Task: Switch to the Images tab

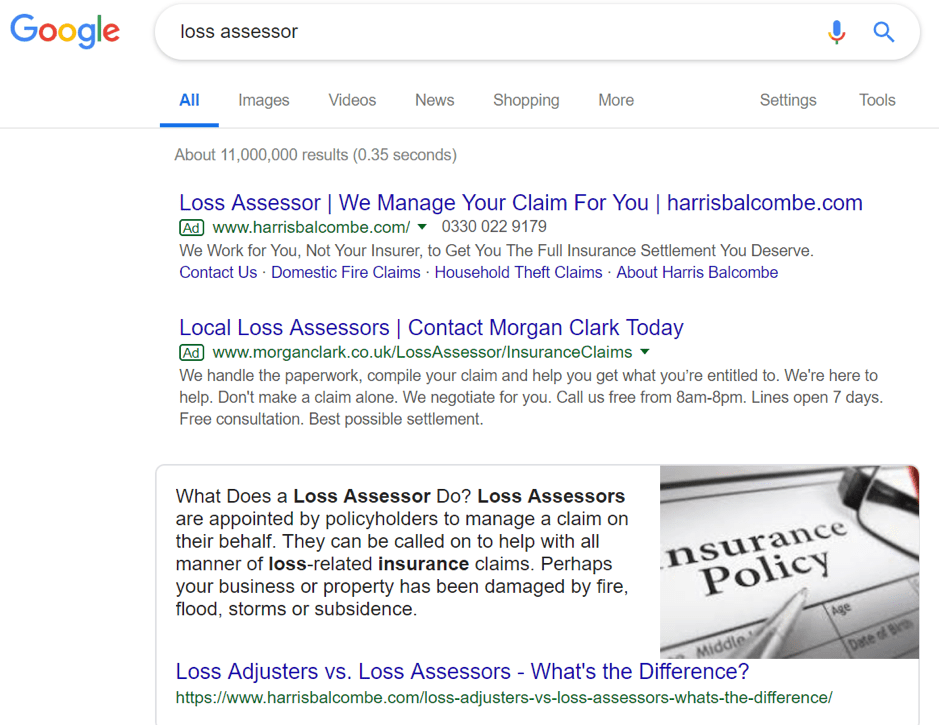Action: click(x=263, y=100)
